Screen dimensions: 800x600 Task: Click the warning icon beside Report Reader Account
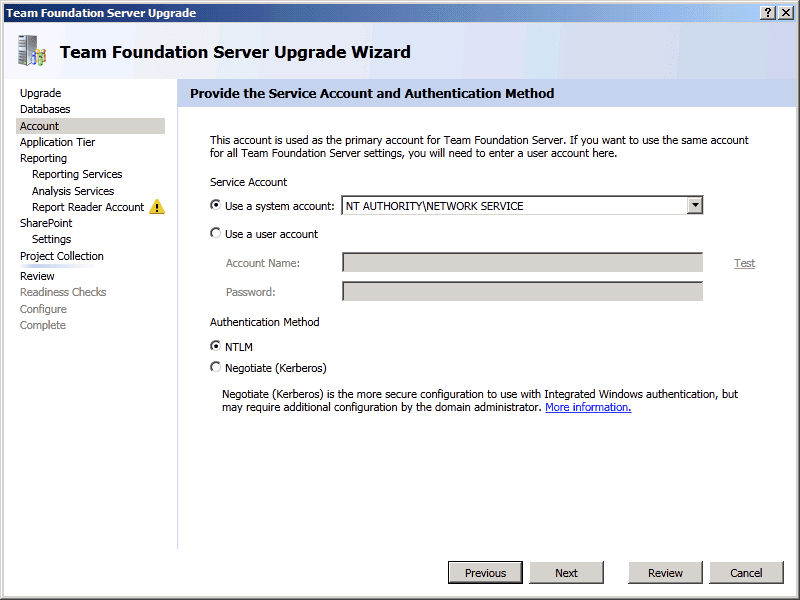[157, 207]
